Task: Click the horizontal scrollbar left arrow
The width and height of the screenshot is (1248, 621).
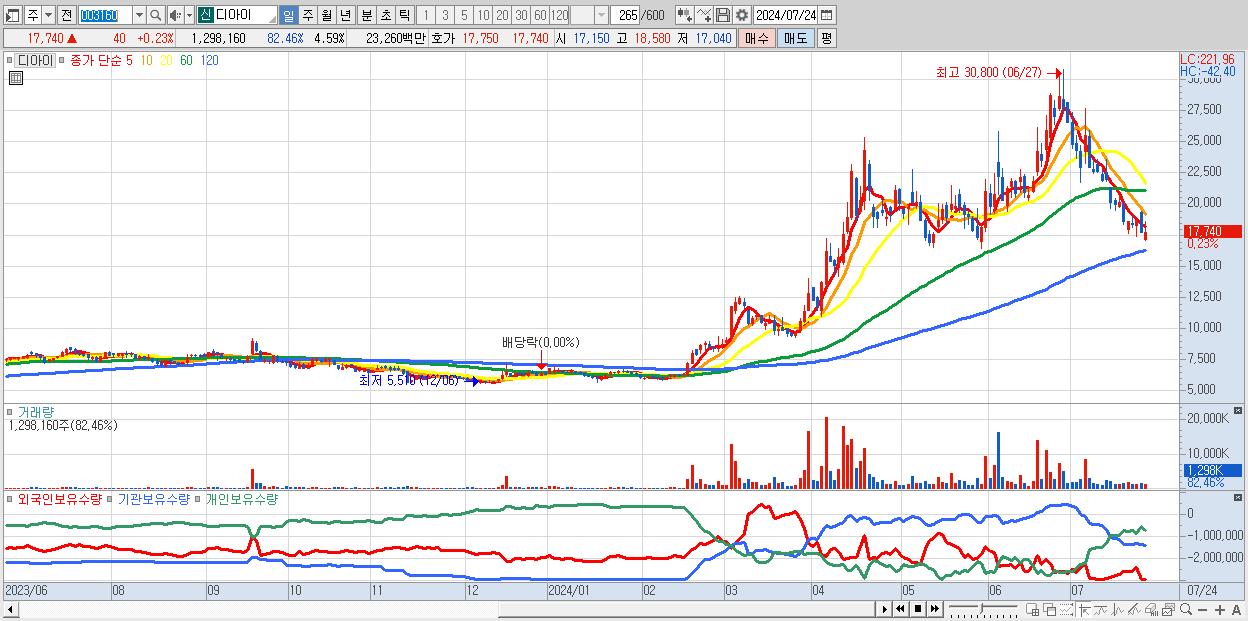Action: [x=10, y=609]
